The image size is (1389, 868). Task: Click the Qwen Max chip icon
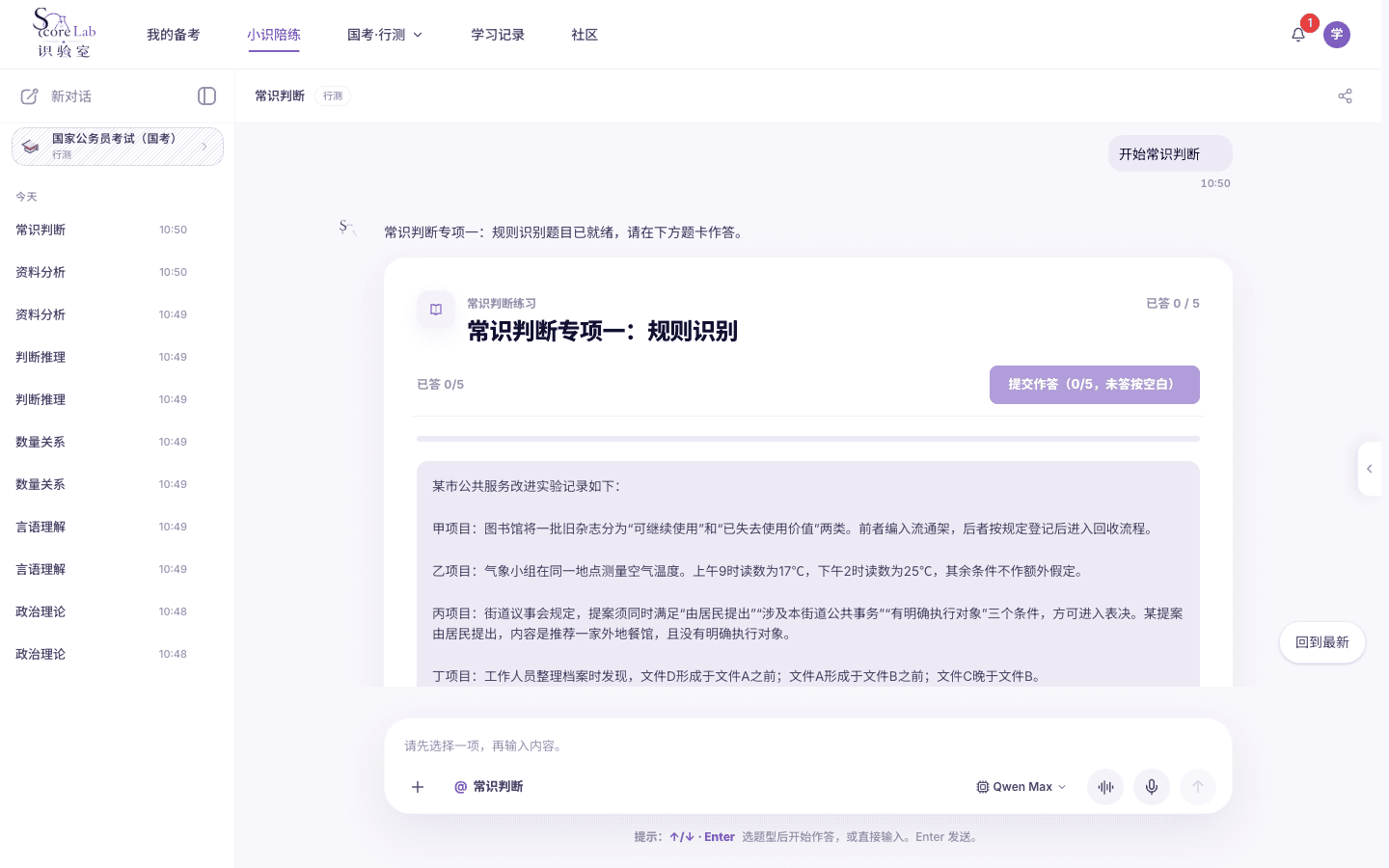(982, 787)
